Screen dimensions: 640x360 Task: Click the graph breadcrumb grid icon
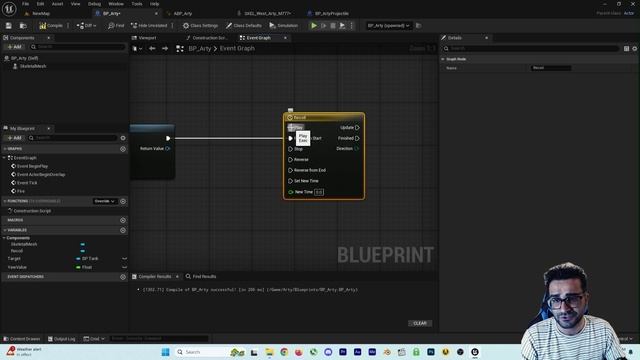tap(180, 49)
